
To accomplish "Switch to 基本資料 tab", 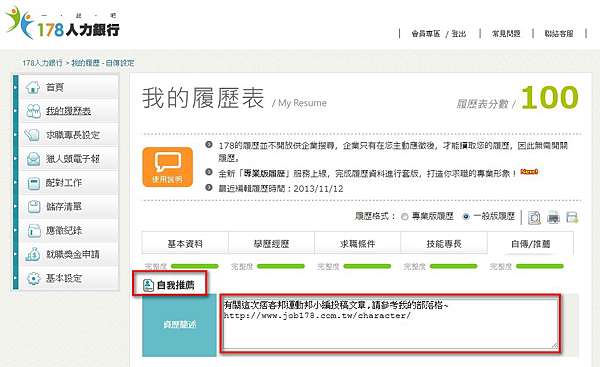I will [x=185, y=243].
